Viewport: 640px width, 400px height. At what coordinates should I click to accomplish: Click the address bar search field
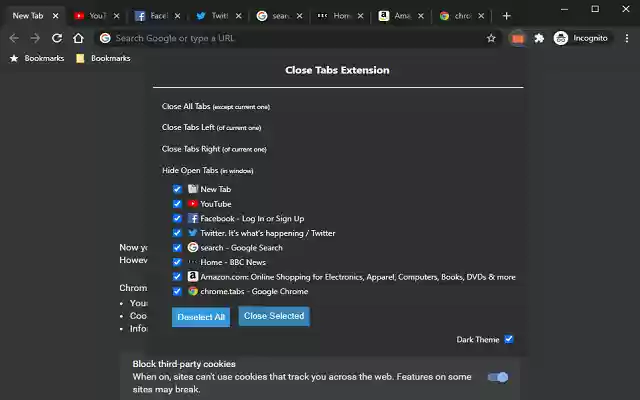(x=298, y=38)
